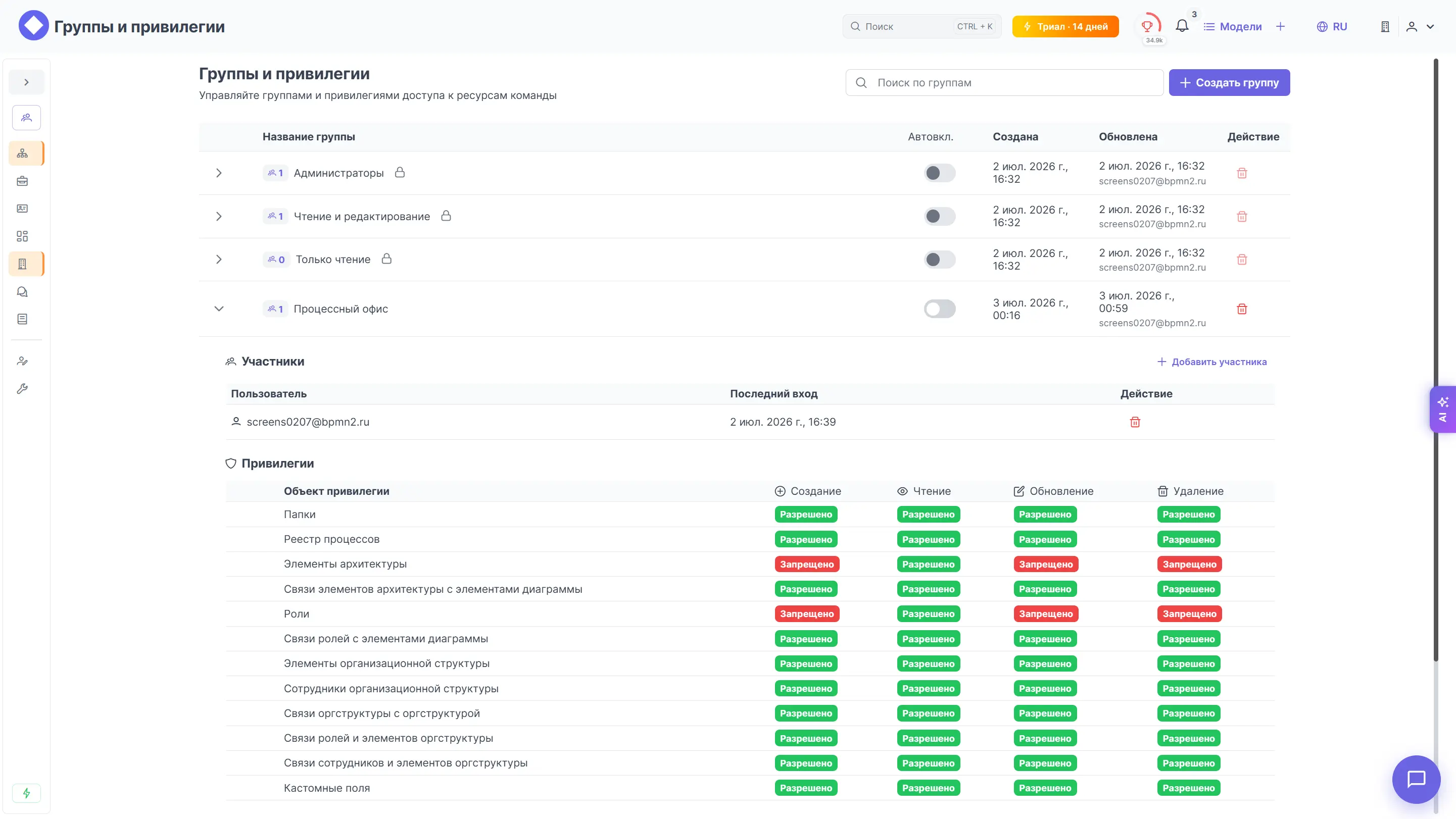Click the organization building icon in header
This screenshot has height=819, width=1456.
point(1385,27)
